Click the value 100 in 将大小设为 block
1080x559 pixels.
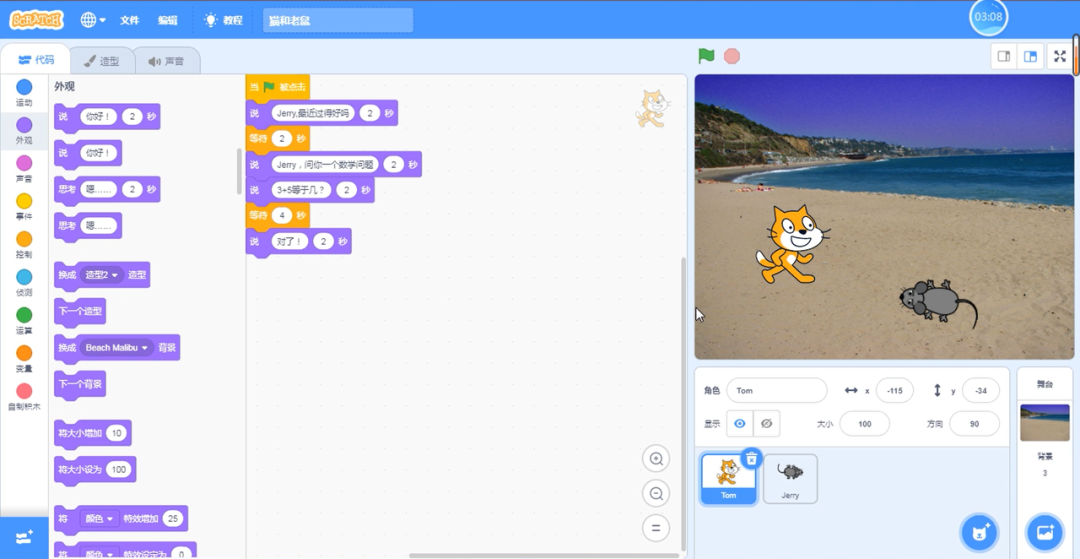119,470
